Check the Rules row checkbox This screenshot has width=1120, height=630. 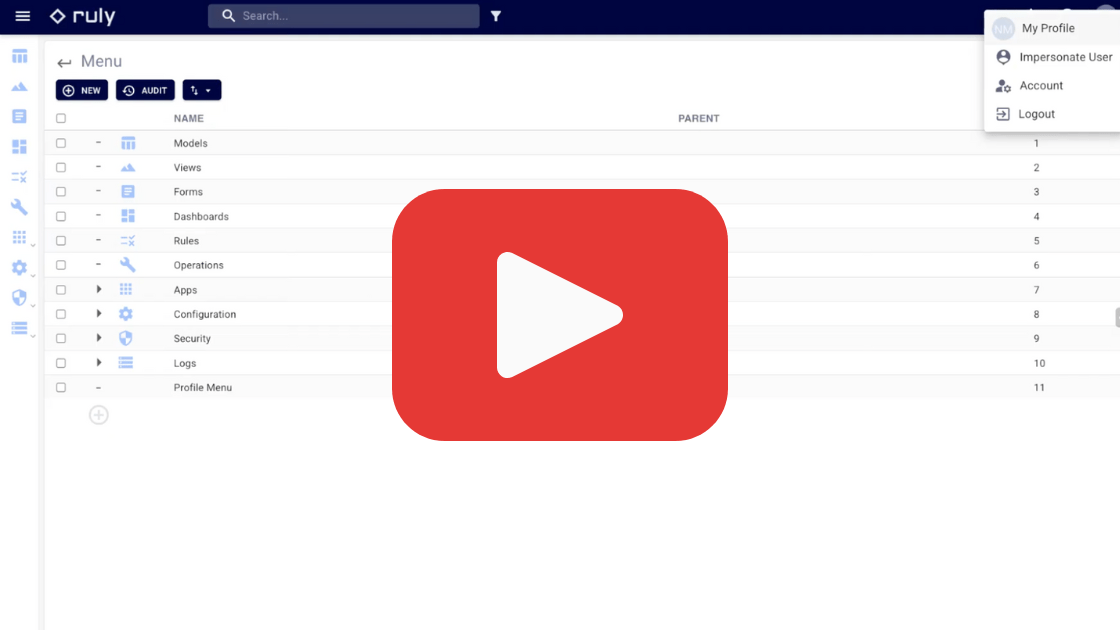(61, 241)
